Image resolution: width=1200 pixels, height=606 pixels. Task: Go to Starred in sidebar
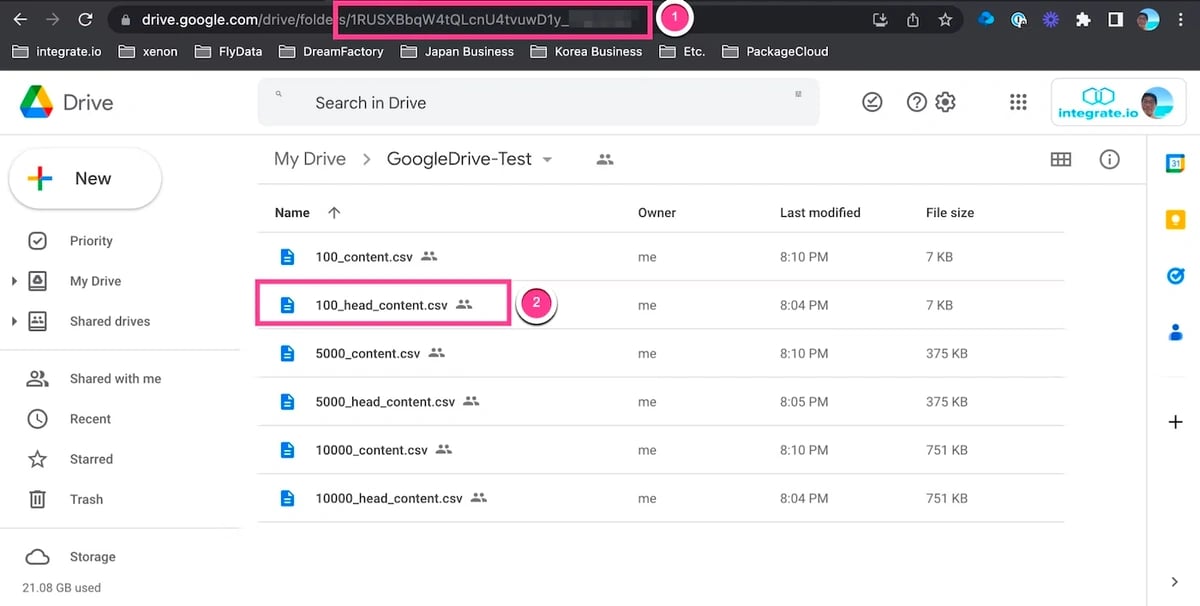point(91,459)
